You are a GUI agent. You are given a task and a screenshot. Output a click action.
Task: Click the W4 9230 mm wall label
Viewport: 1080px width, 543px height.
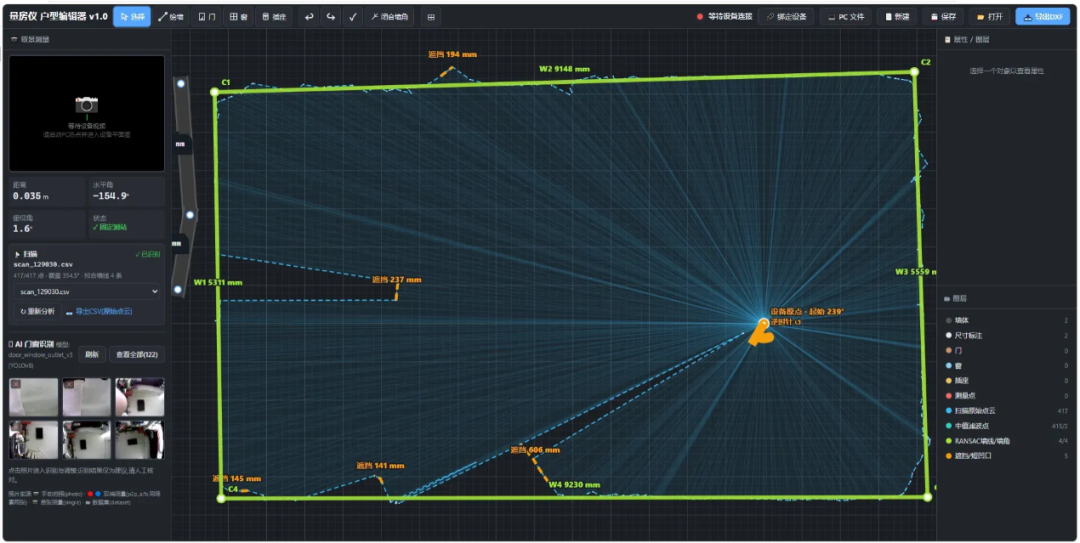pyautogui.click(x=574, y=485)
